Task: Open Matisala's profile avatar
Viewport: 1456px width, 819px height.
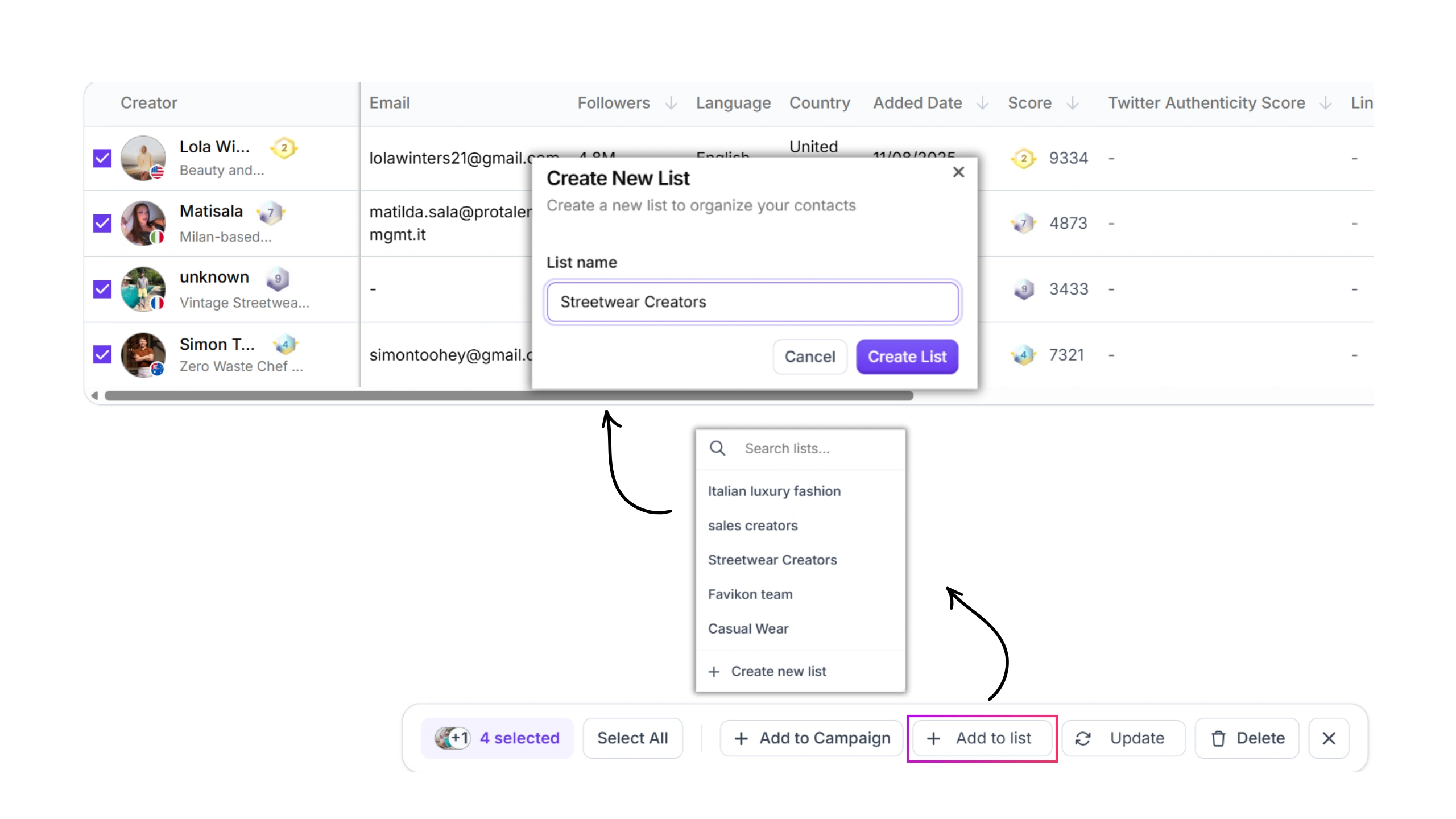Action: 143,223
